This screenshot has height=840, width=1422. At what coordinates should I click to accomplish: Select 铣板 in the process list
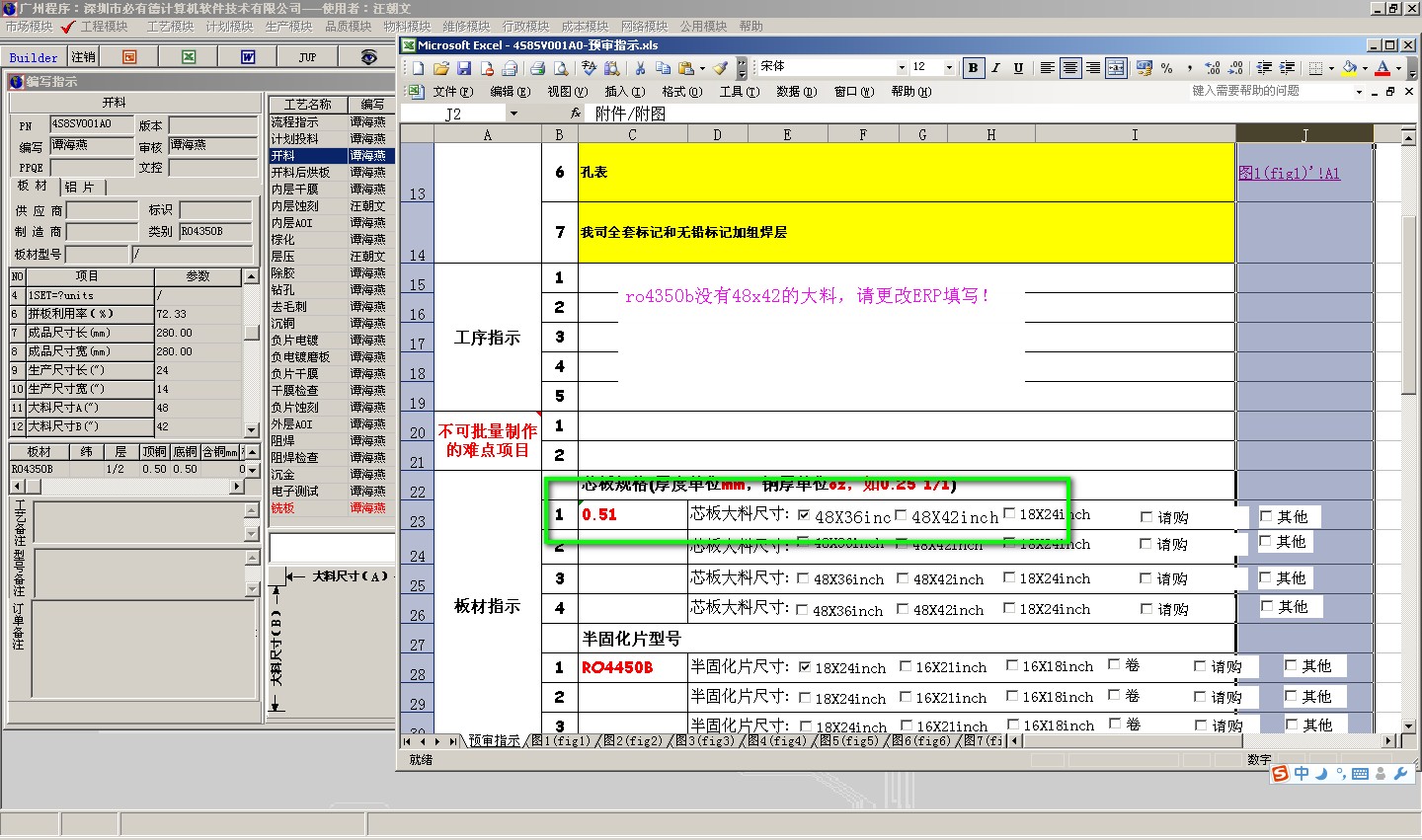[x=282, y=507]
